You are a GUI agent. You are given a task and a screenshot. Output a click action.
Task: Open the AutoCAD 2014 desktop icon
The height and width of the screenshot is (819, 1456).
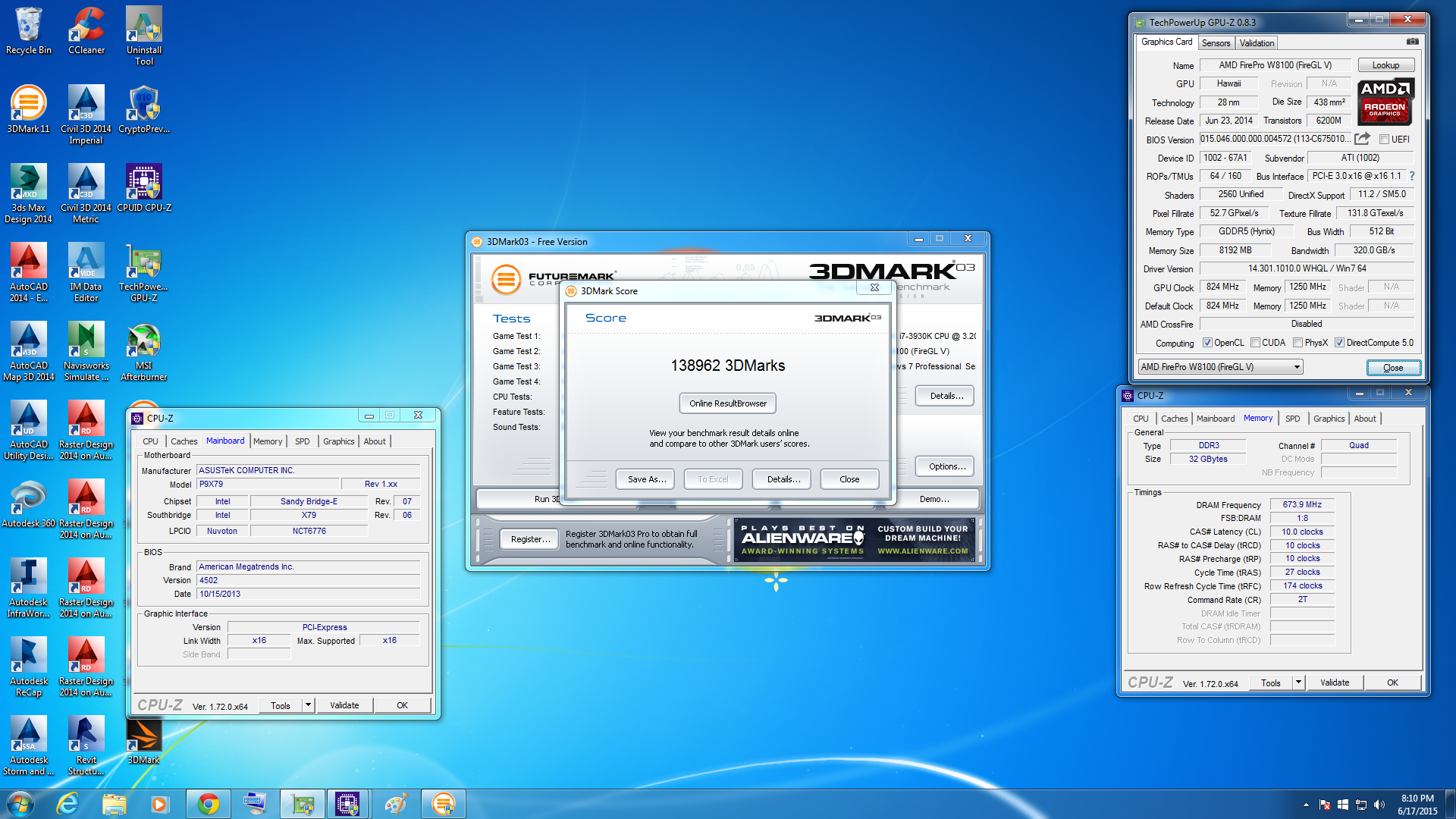click(28, 272)
